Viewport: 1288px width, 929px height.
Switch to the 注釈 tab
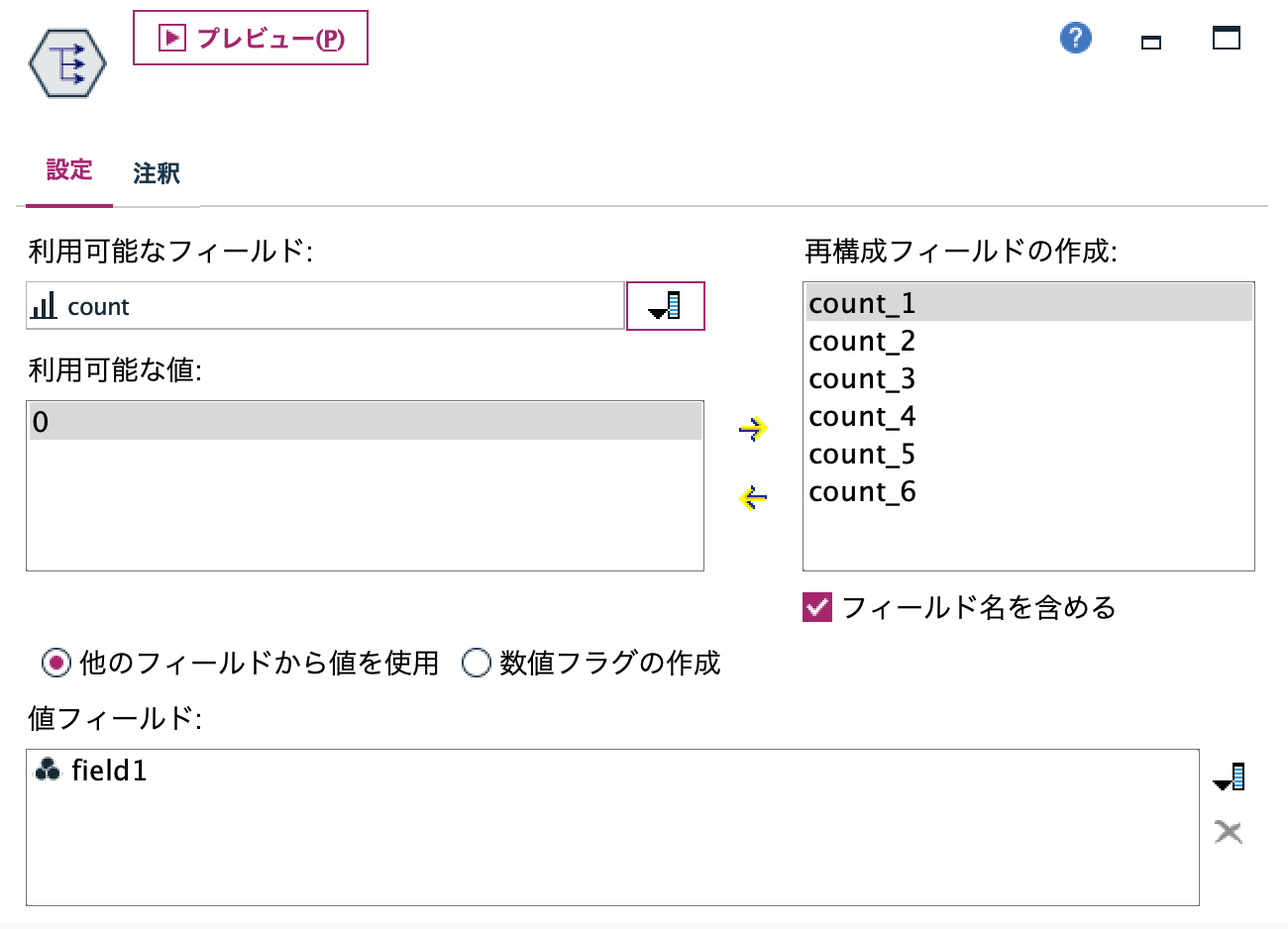point(155,173)
